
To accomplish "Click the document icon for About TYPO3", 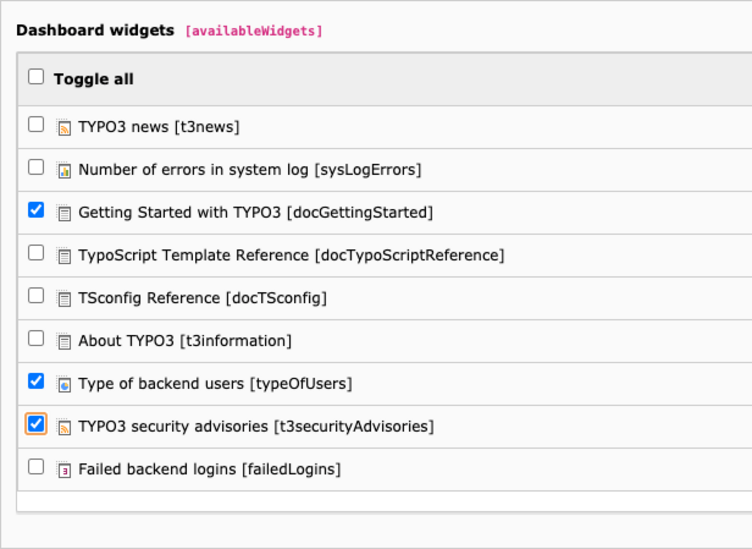I will click(x=64, y=341).
